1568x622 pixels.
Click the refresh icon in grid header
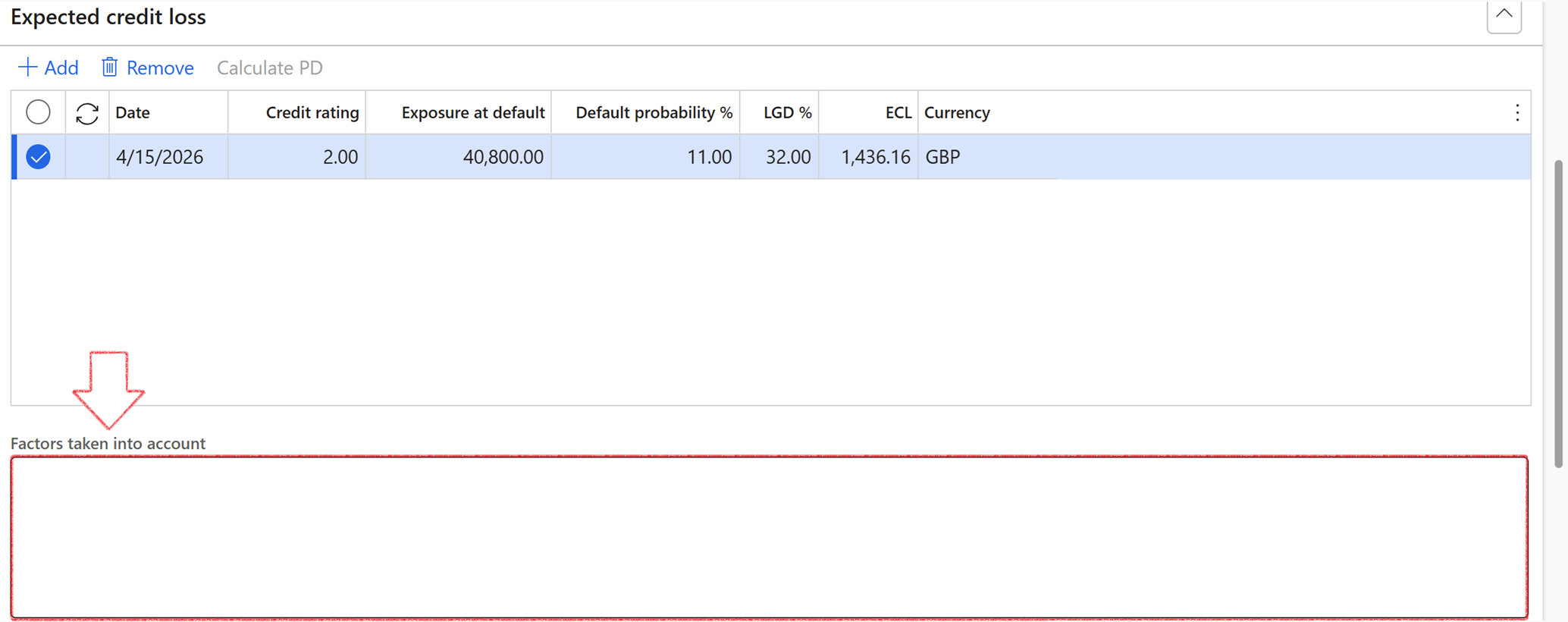tap(87, 113)
